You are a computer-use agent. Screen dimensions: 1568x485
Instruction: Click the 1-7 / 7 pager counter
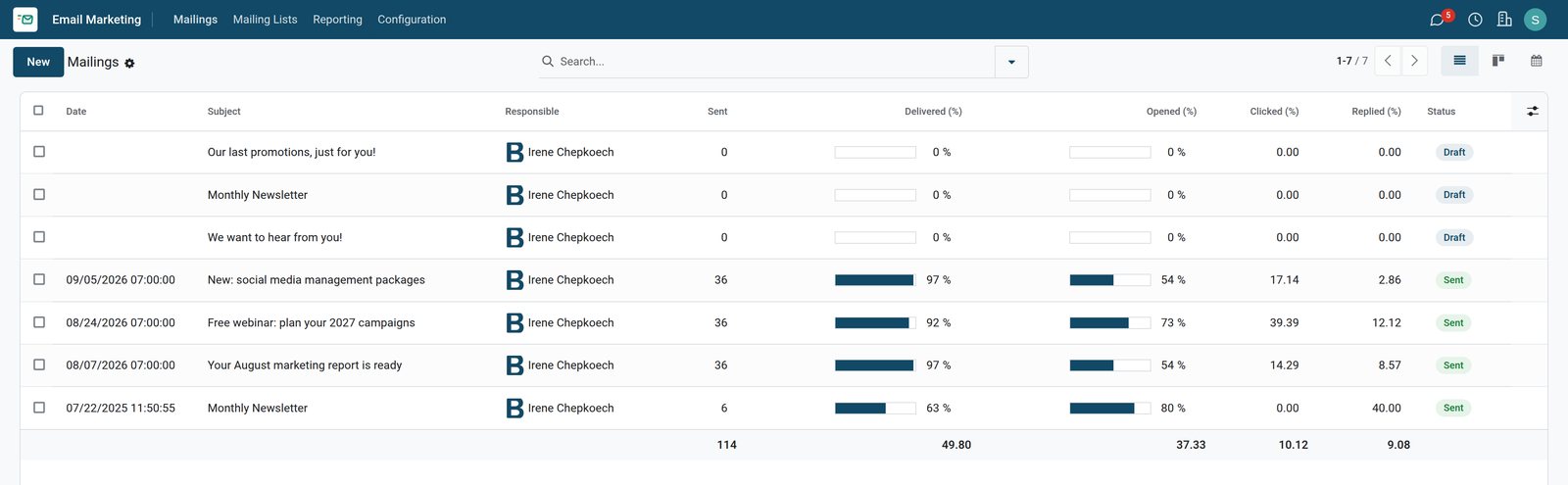[1351, 61]
